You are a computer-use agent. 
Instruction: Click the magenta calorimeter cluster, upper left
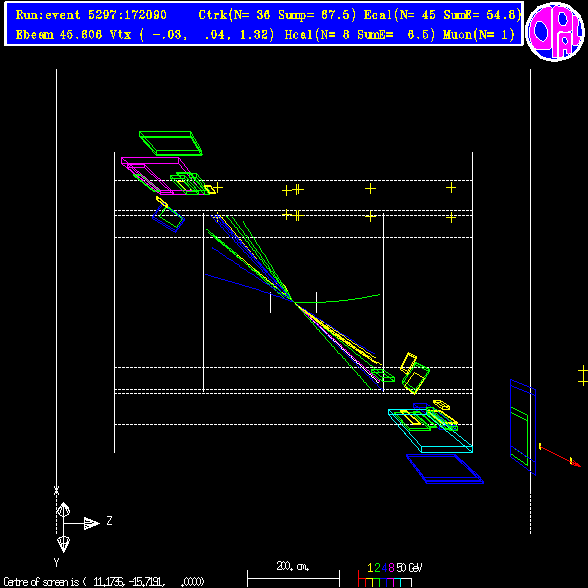tap(155, 176)
